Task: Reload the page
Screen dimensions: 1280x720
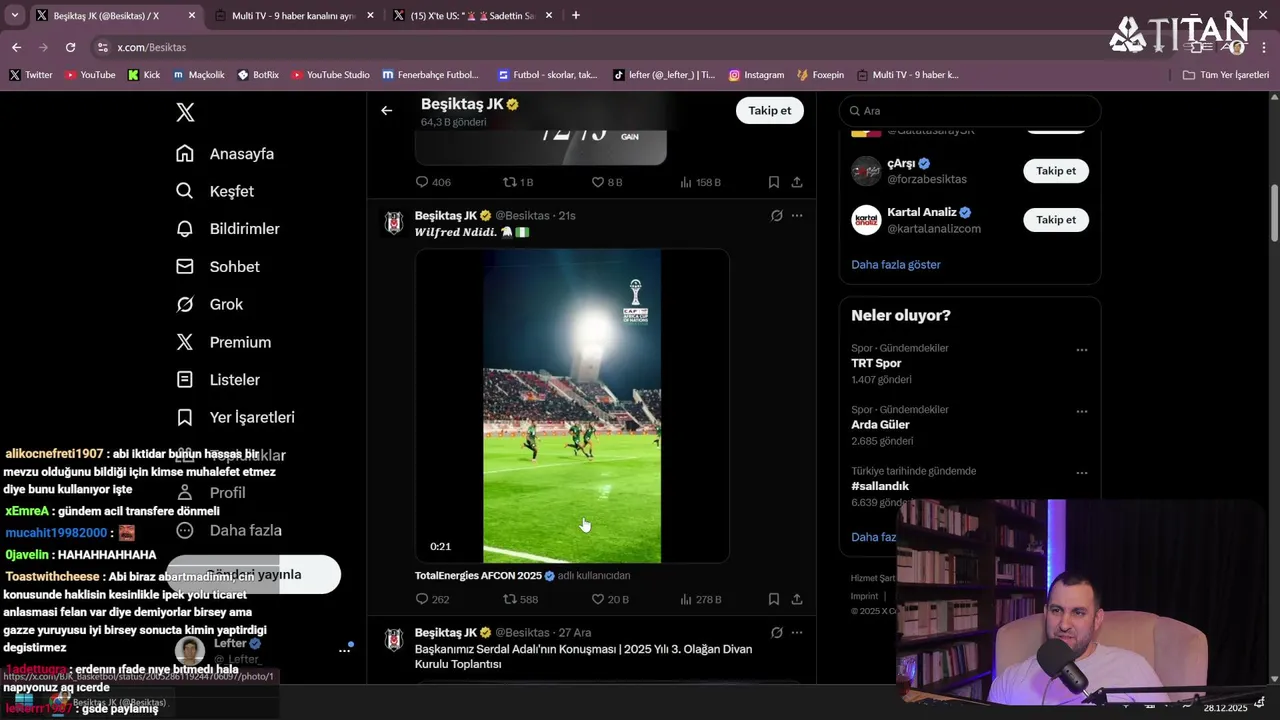Action: coord(70,47)
